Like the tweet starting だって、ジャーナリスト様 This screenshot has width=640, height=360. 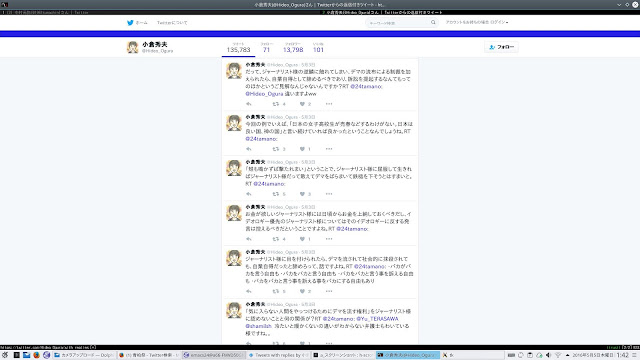click(302, 104)
